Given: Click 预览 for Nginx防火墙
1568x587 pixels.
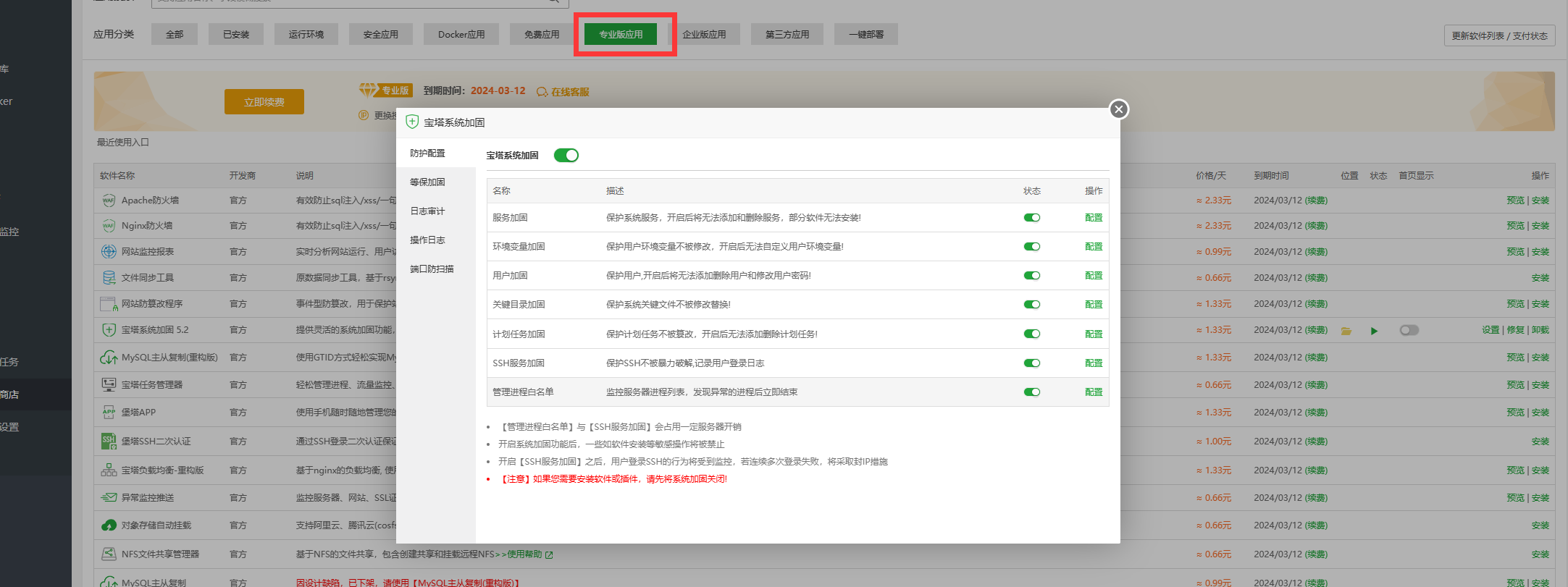Looking at the screenshot, I should pyautogui.click(x=1516, y=226).
